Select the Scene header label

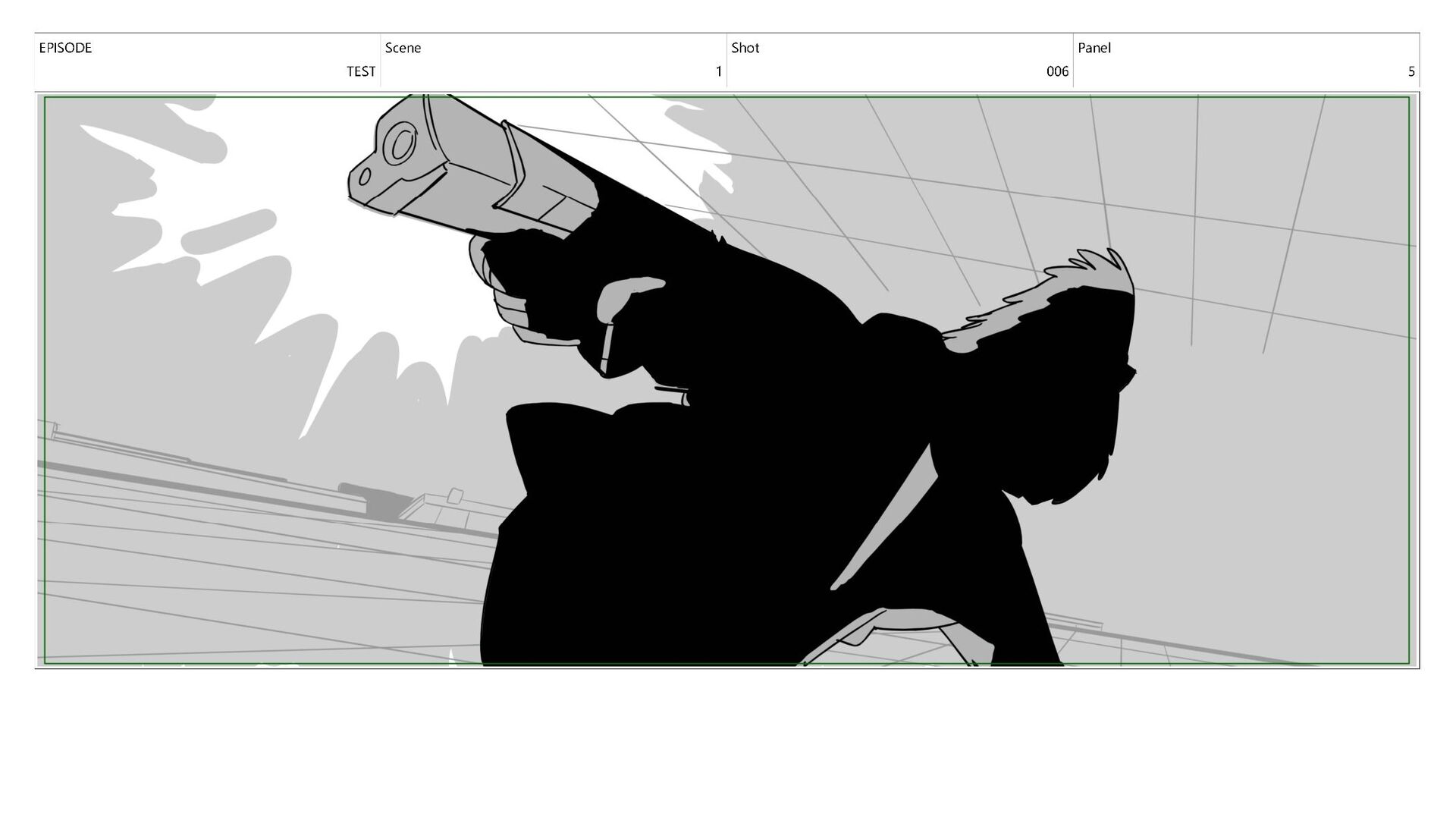[403, 48]
